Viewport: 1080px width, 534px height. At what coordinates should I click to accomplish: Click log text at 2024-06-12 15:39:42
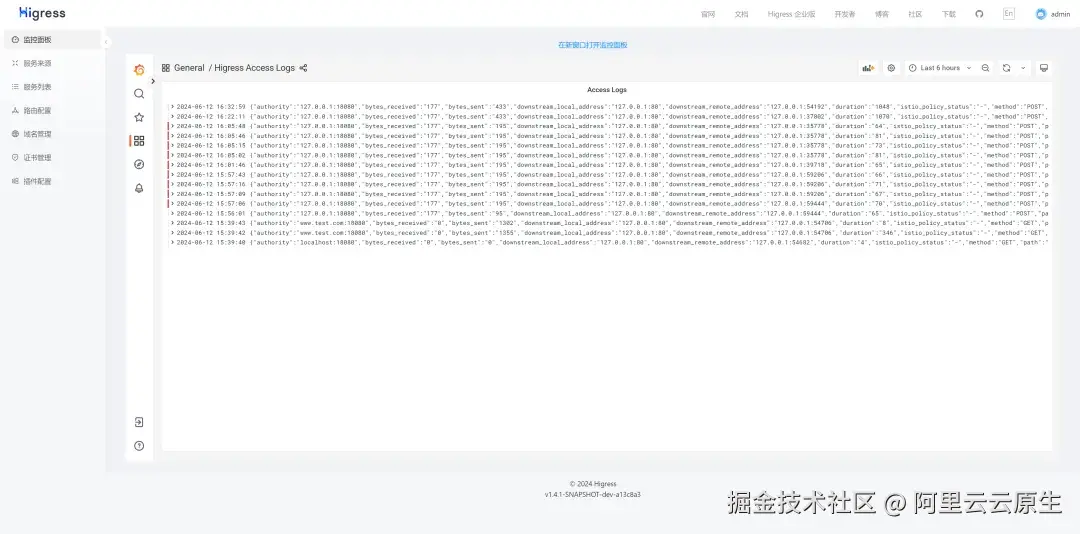(x=612, y=232)
